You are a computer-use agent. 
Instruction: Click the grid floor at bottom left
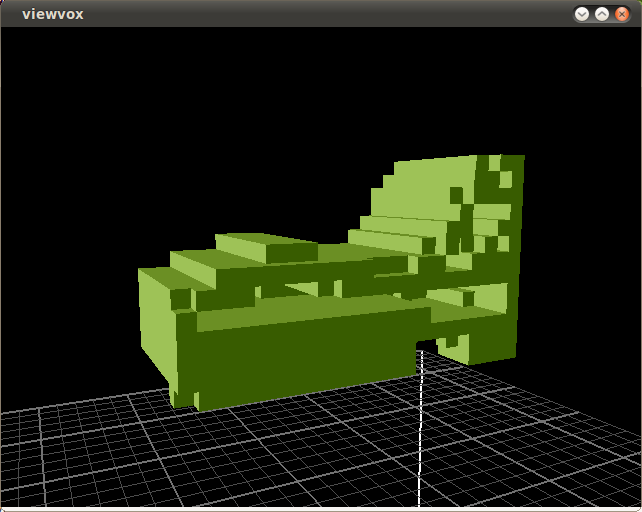click(x=80, y=460)
